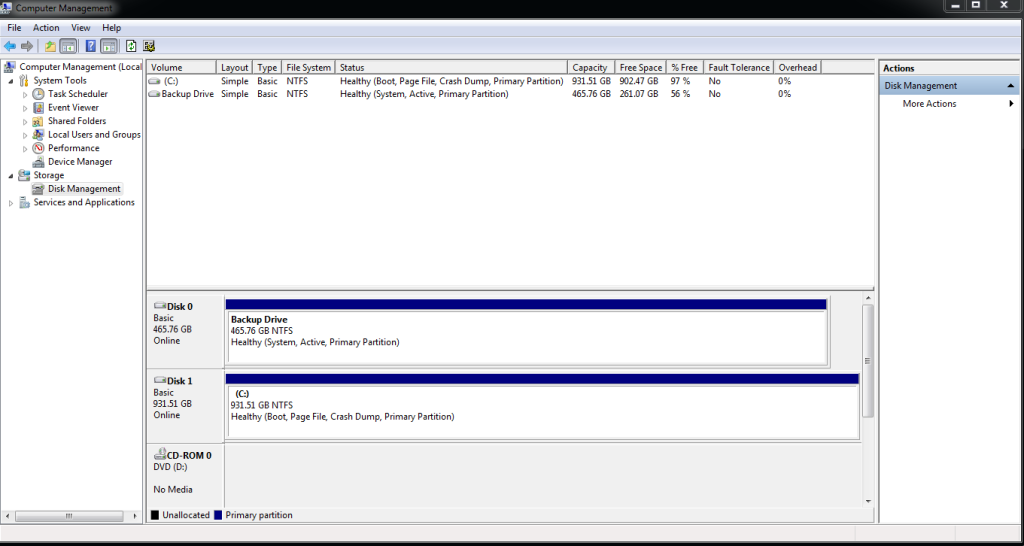Toggle the Show/Hide Console Tree icon

[x=68, y=46]
